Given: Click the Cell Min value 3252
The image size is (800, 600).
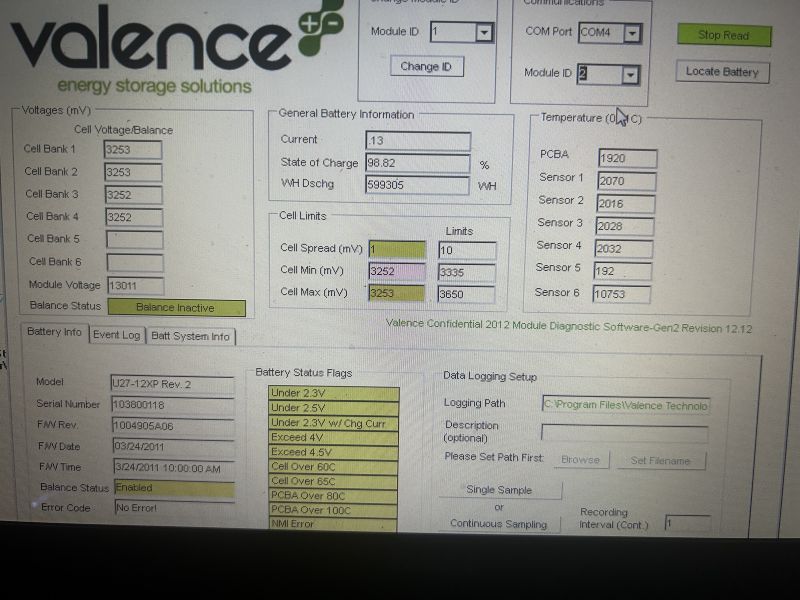Looking at the screenshot, I should pyautogui.click(x=397, y=271).
